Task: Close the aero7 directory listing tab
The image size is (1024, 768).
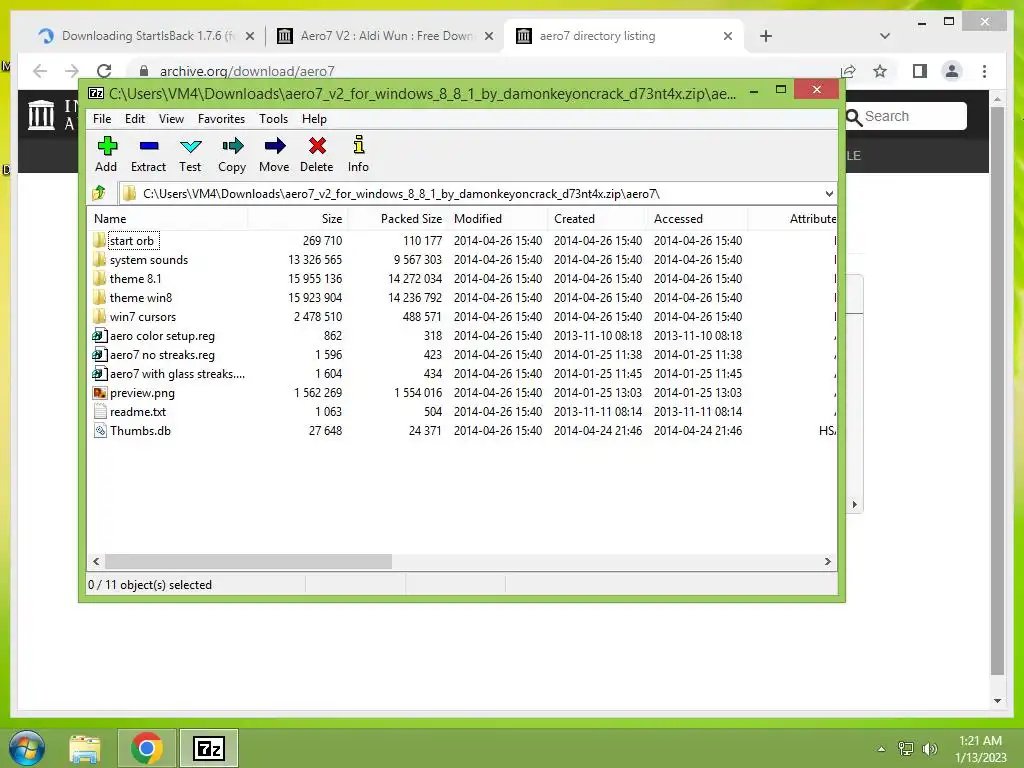Action: (728, 37)
